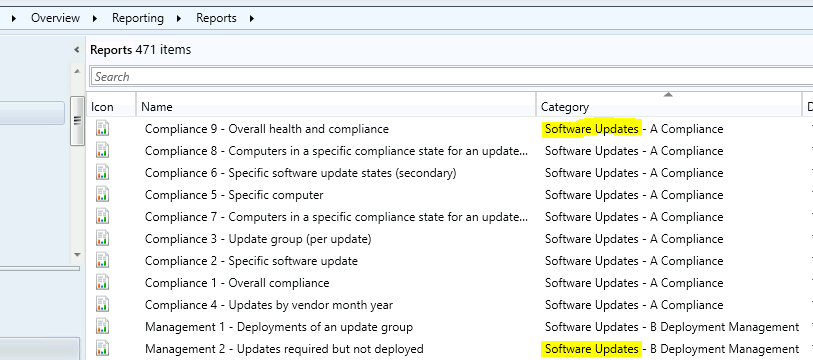Open the Overview breadcrumb
The width and height of the screenshot is (813, 360).
(55, 18)
